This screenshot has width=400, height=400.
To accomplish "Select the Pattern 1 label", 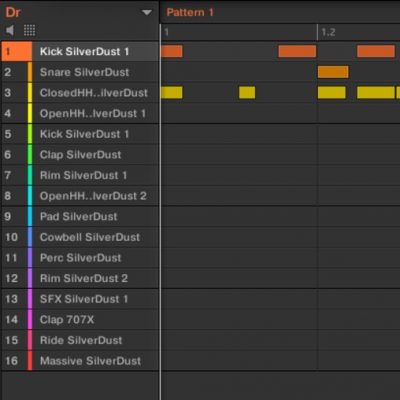I will tap(190, 13).
